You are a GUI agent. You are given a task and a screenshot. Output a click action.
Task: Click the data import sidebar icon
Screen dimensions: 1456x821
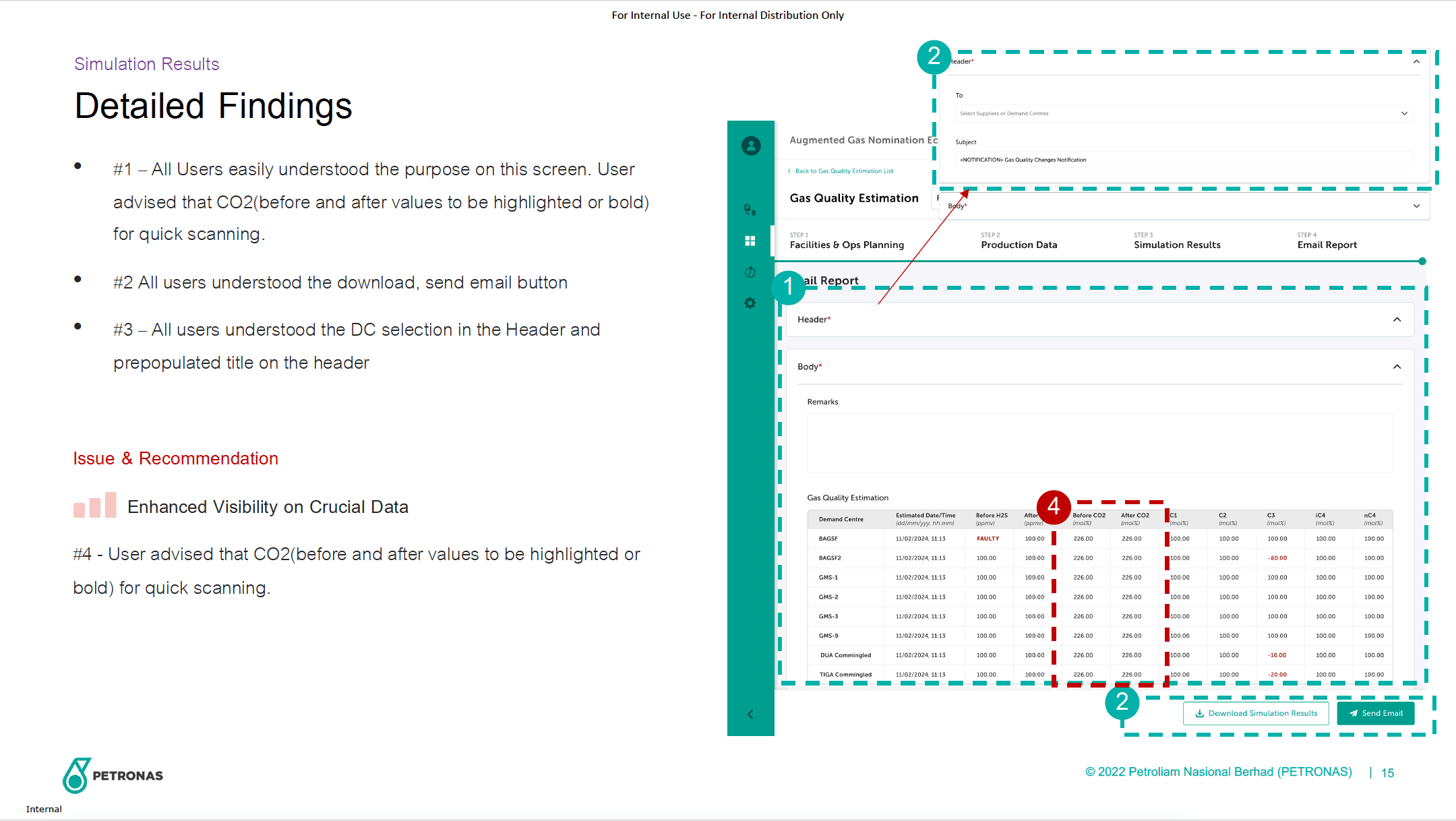pos(750,210)
